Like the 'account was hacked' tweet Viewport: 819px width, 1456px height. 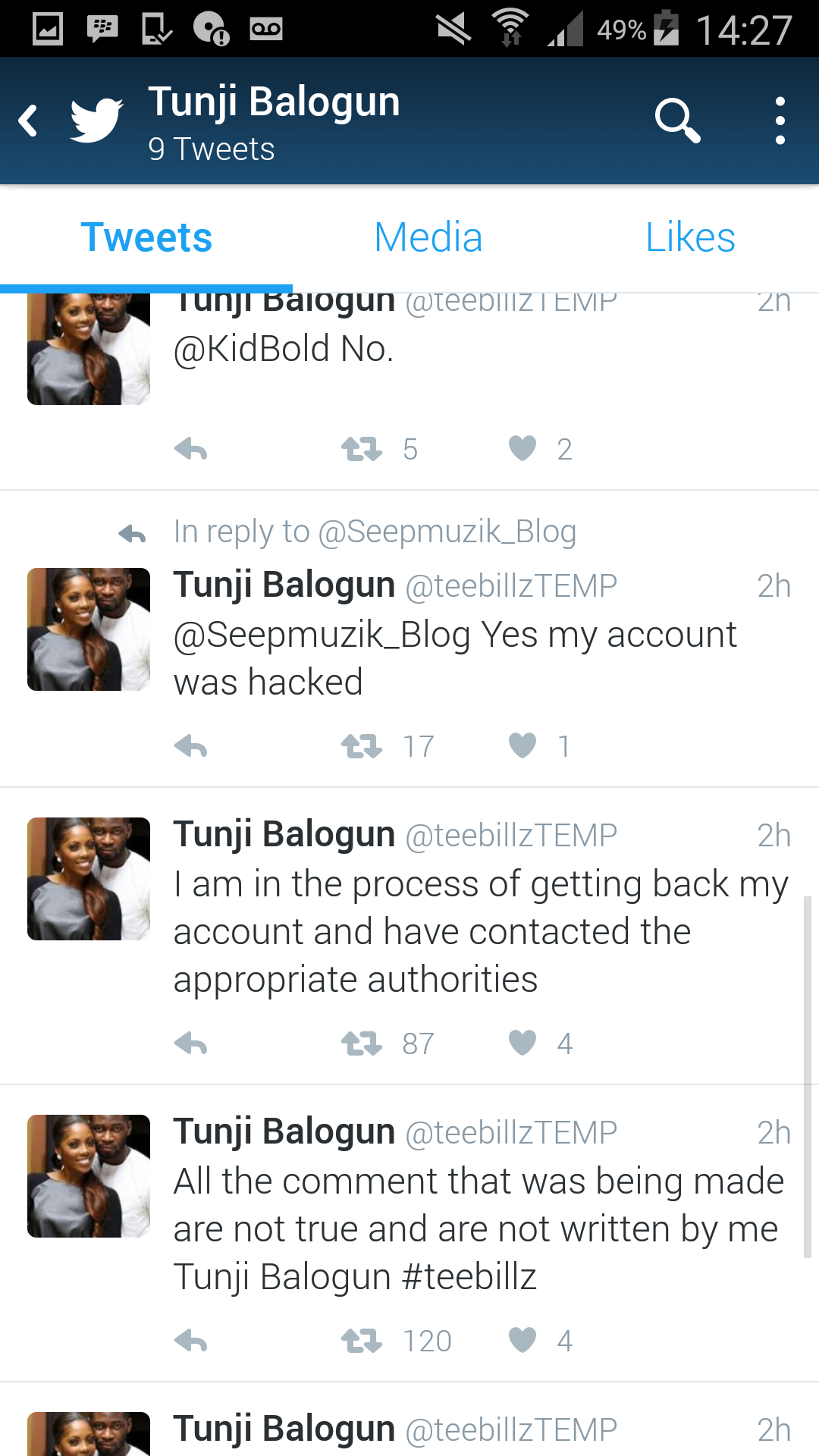[x=522, y=745]
